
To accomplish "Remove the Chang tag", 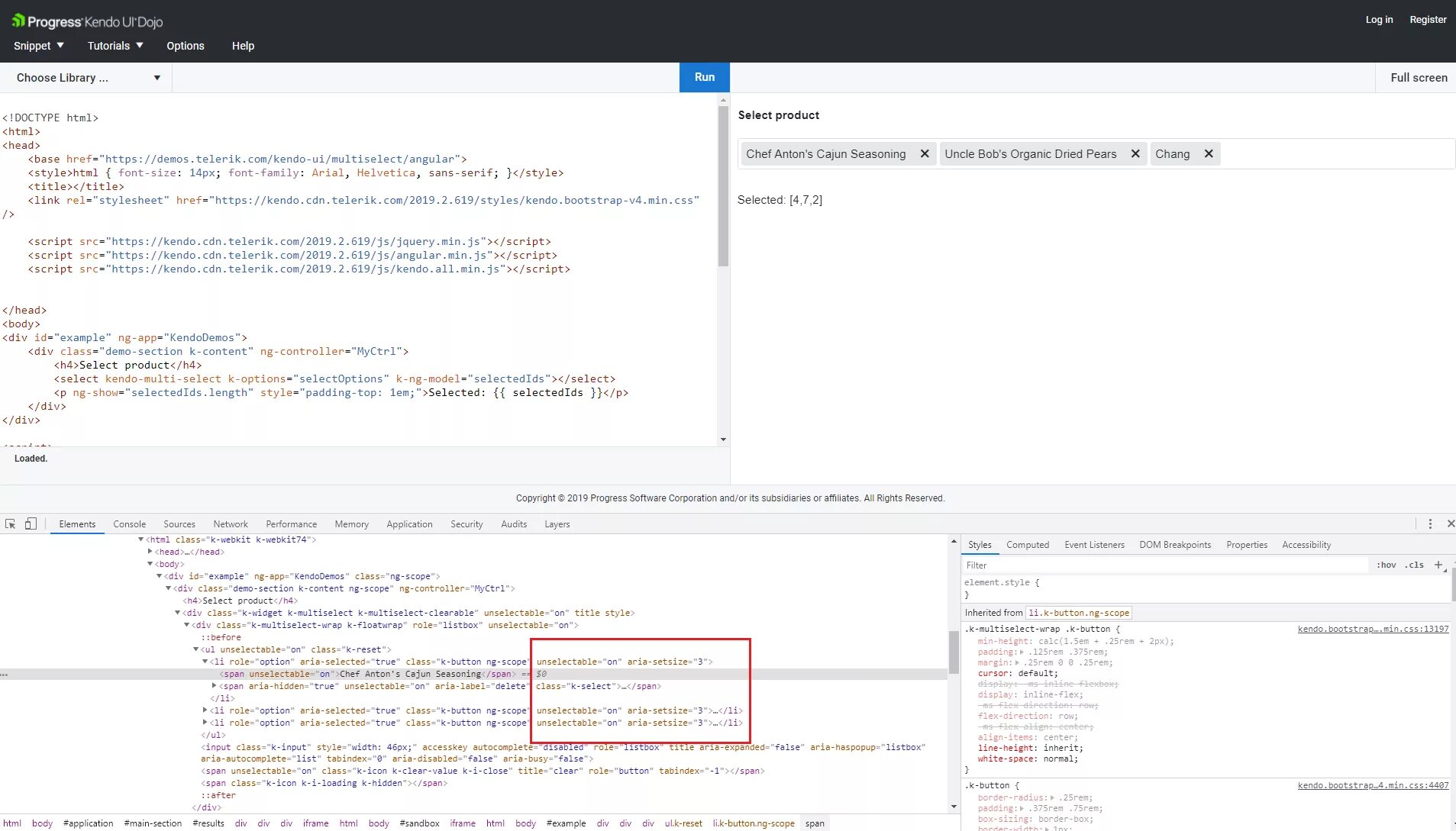I will point(1209,154).
